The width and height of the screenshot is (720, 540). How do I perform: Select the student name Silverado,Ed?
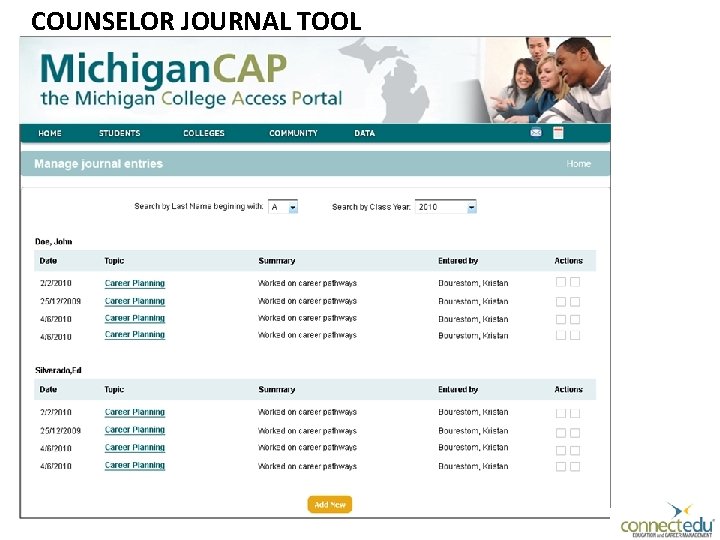coord(58,371)
